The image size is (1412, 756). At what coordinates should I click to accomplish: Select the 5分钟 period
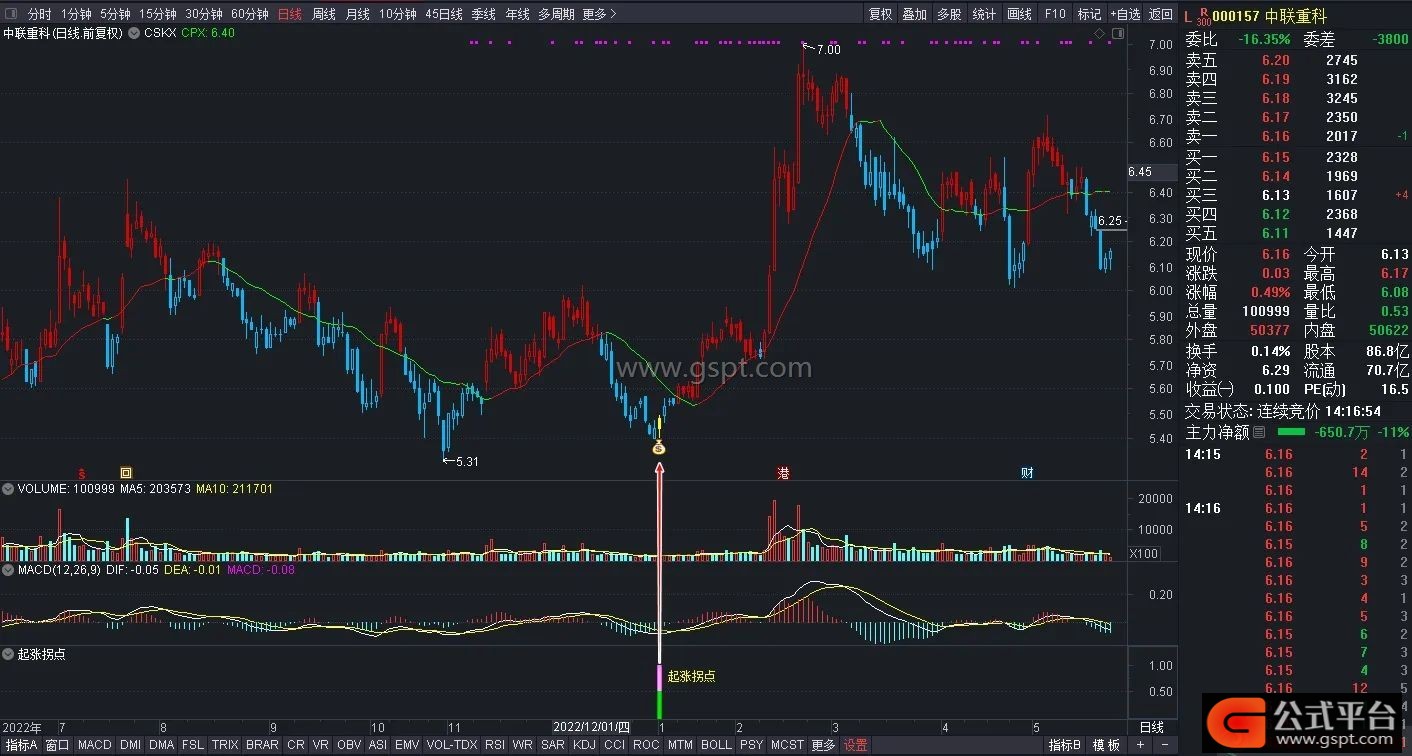coord(116,14)
